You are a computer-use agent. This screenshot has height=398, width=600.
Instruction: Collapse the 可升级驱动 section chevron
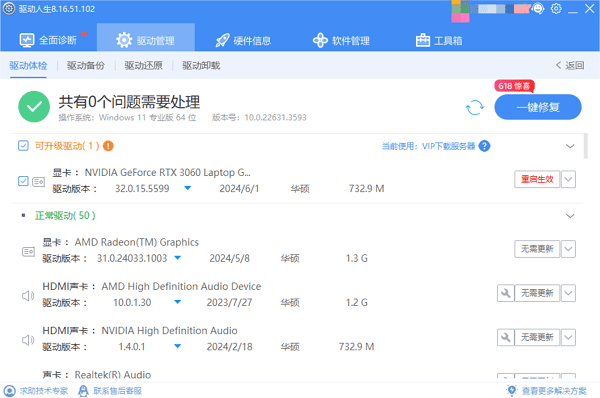click(570, 146)
